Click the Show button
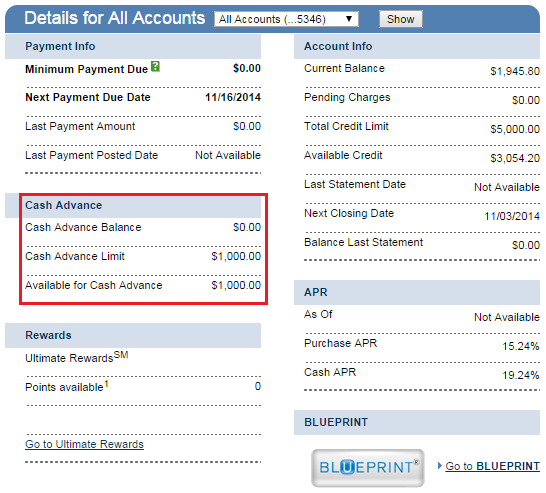 coord(401,19)
